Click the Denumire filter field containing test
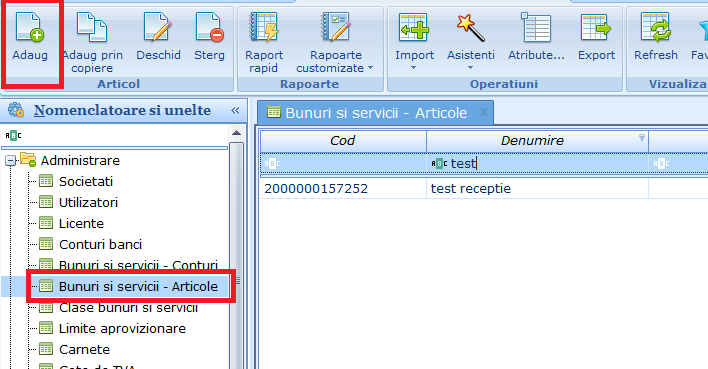This screenshot has width=708, height=369. tap(537, 163)
